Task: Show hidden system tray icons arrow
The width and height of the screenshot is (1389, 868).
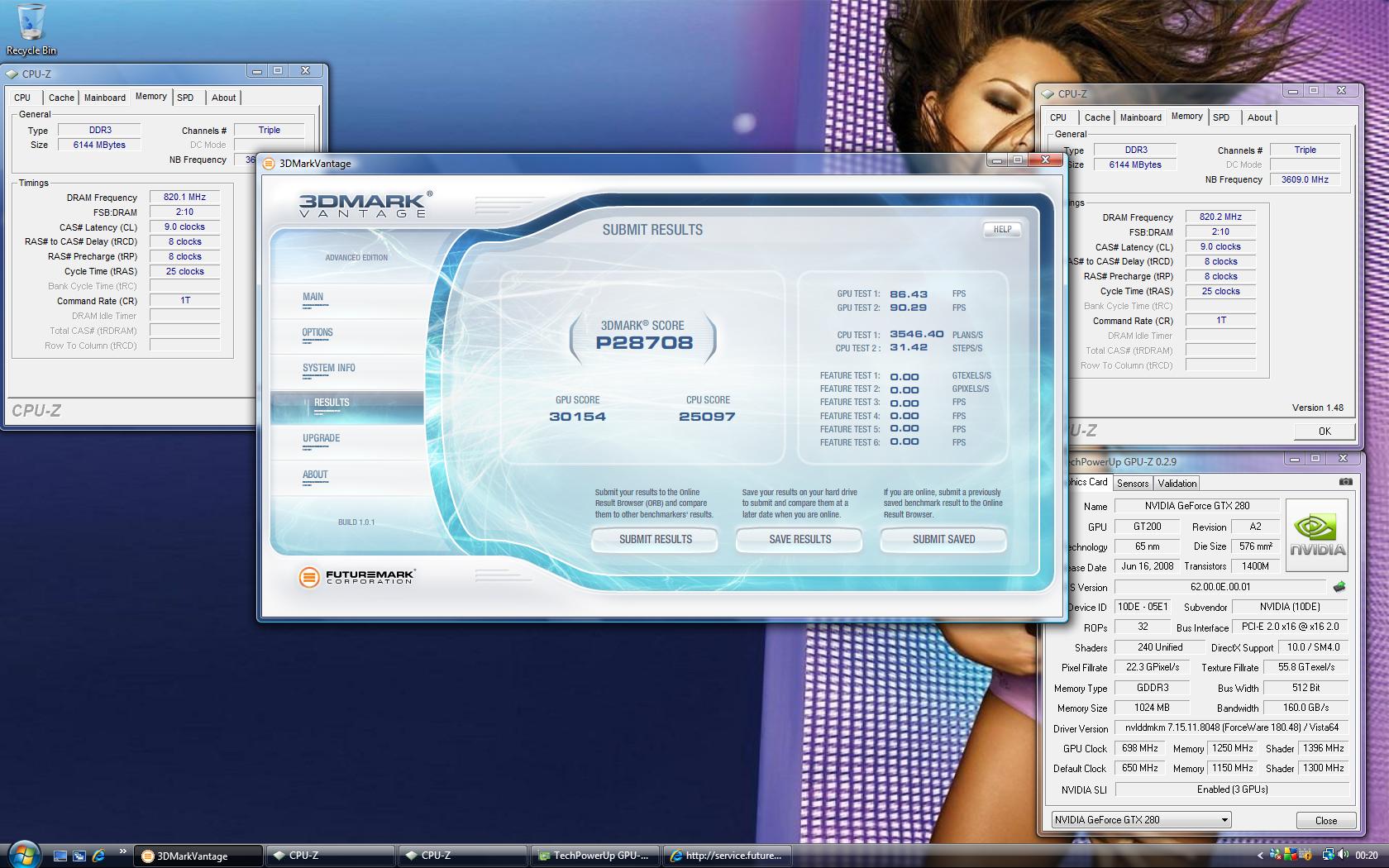Action: tap(1260, 856)
